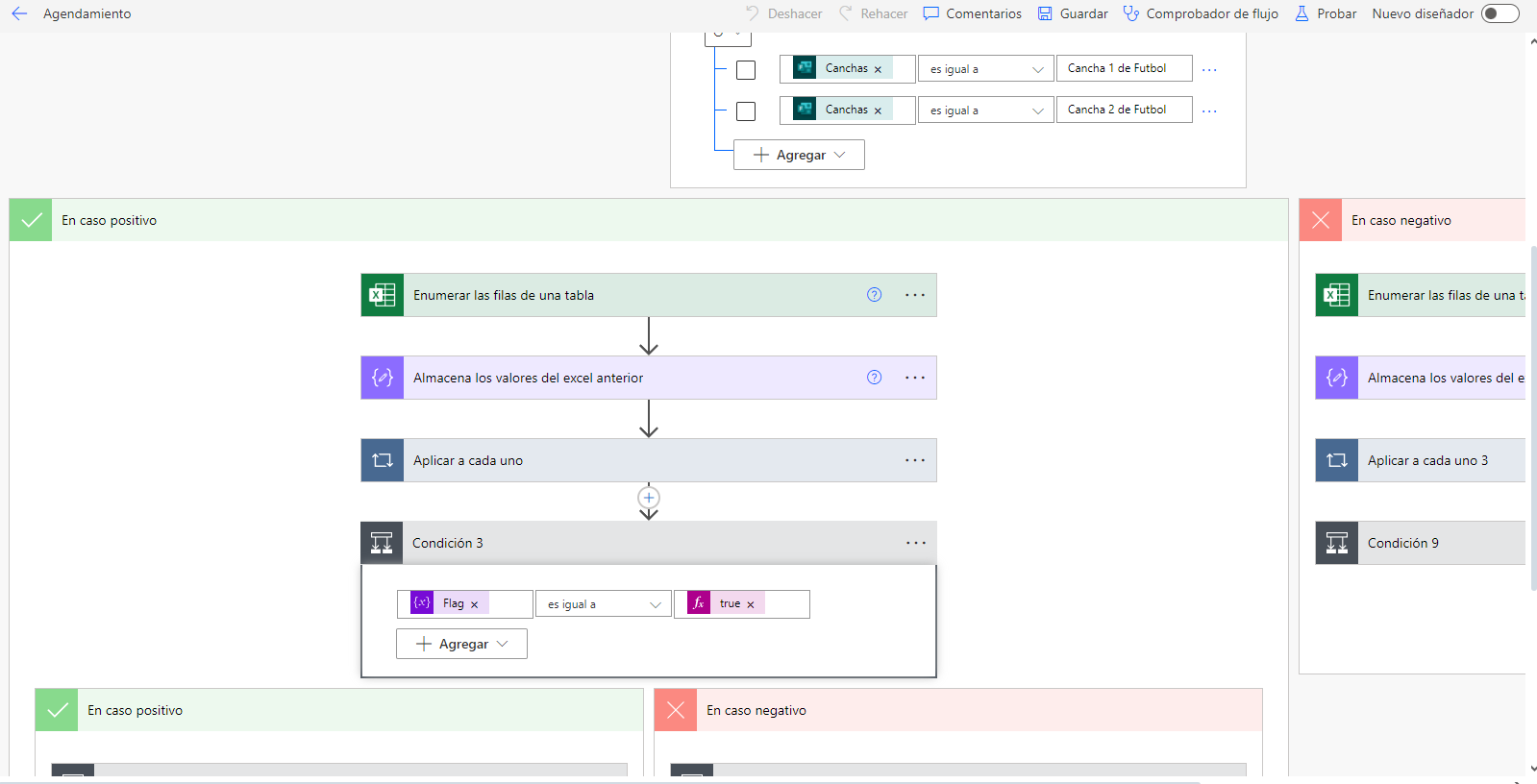This screenshot has width=1537, height=784.
Task: Open the Excel icon of the left Enumerar las filas action
Action: point(383,295)
